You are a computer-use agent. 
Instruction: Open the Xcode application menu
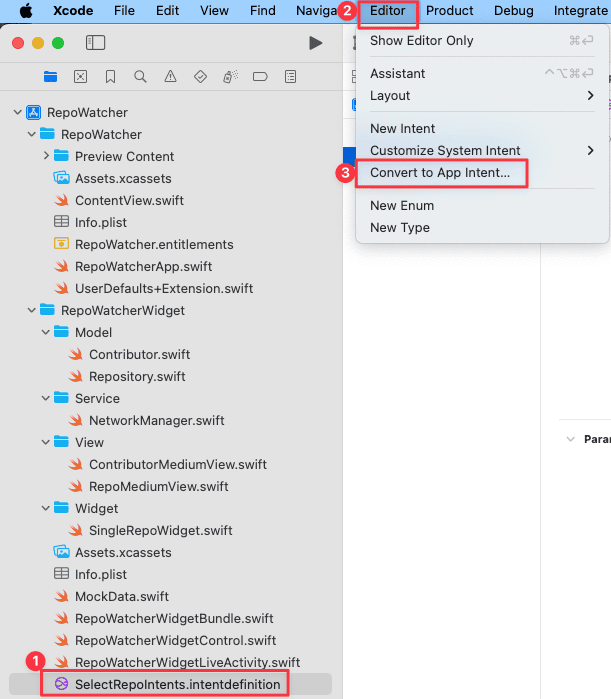(x=73, y=11)
